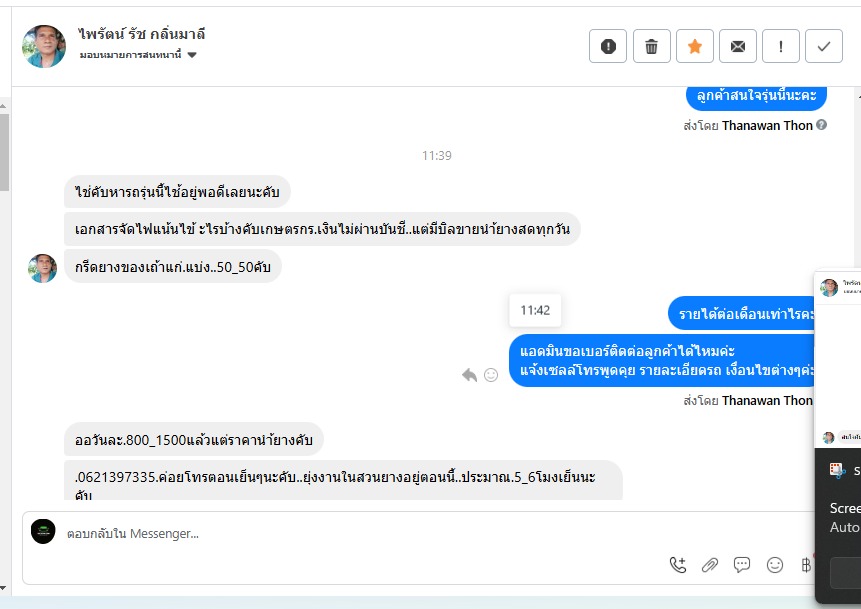Attach a file with the paperclip icon
Image resolution: width=861 pixels, height=609 pixels.
[x=710, y=565]
